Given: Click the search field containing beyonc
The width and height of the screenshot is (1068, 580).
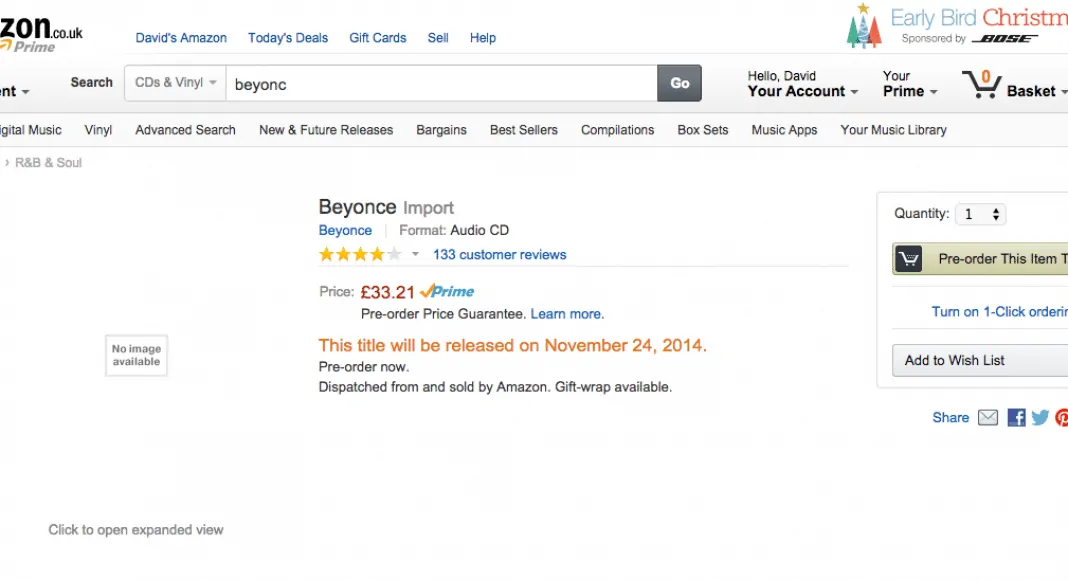Looking at the screenshot, I should click(440, 84).
